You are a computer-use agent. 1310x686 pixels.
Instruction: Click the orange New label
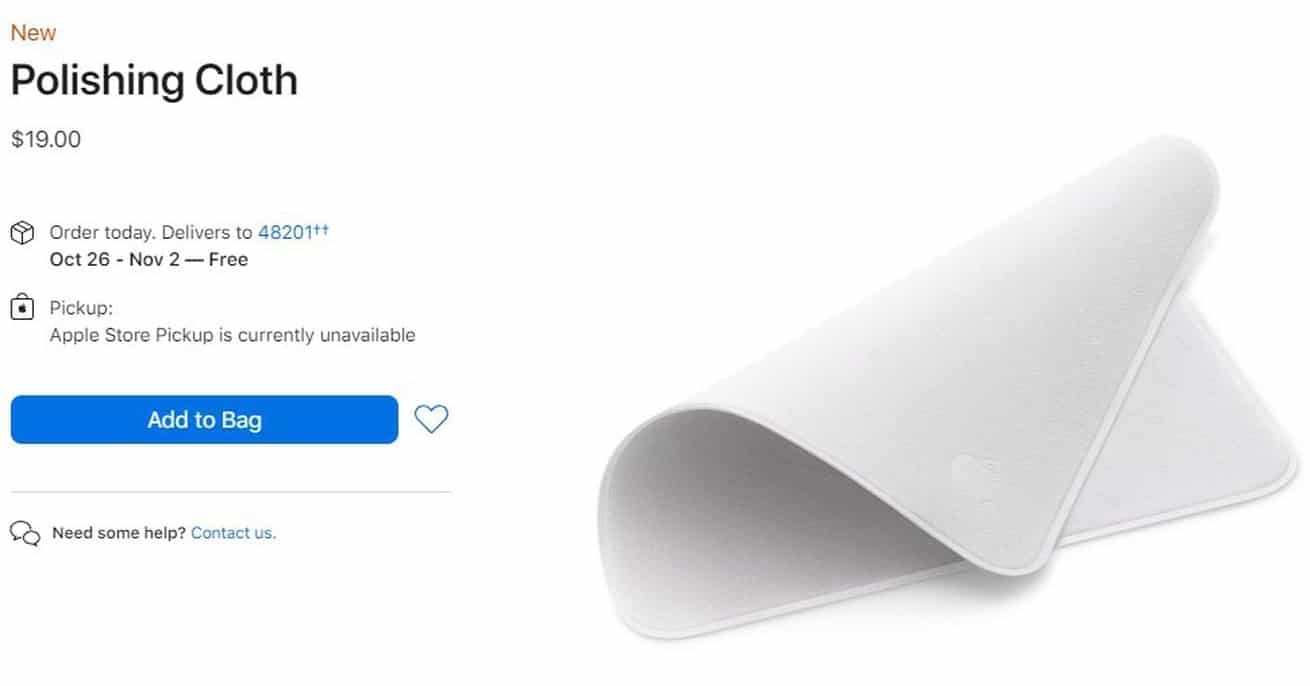(33, 33)
